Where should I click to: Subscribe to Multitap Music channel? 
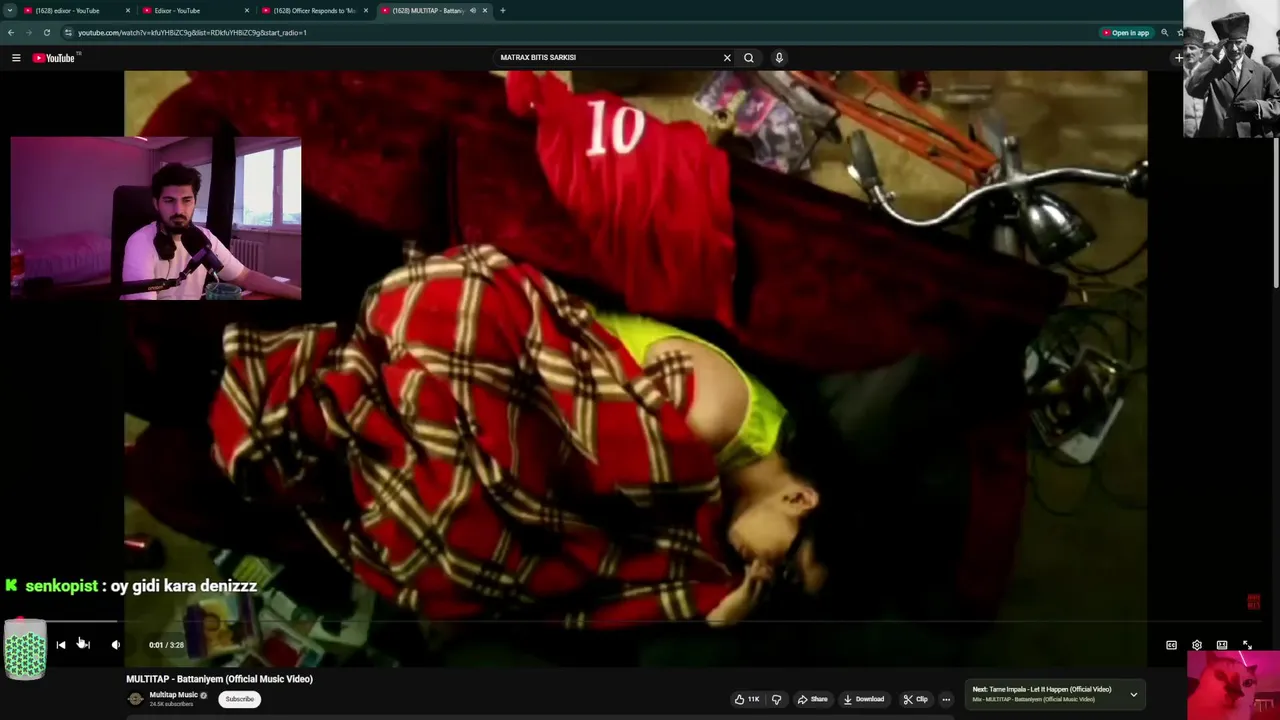[x=240, y=699]
